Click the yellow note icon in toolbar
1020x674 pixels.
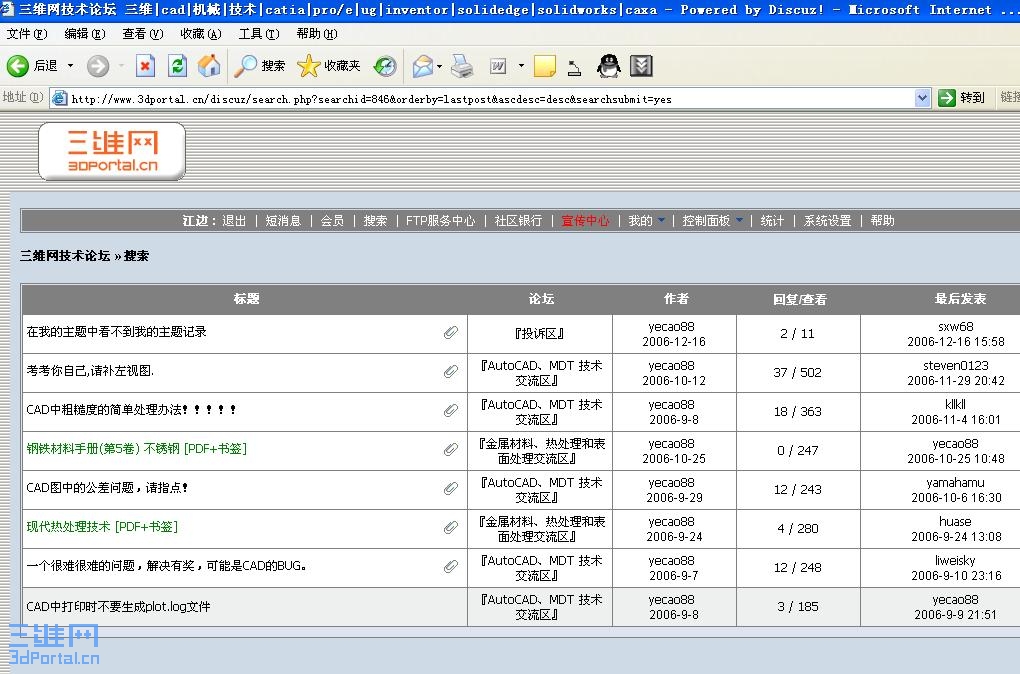(x=544, y=66)
